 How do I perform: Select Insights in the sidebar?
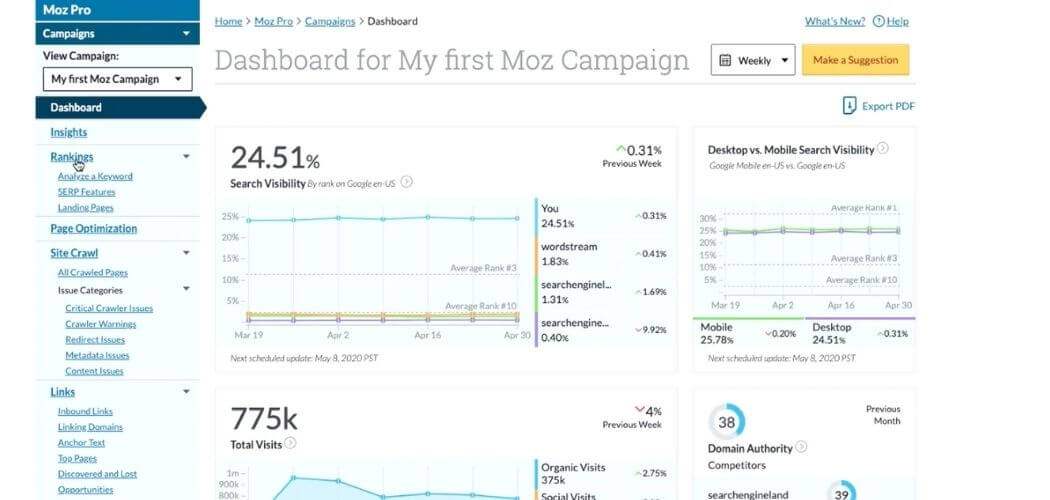(68, 132)
